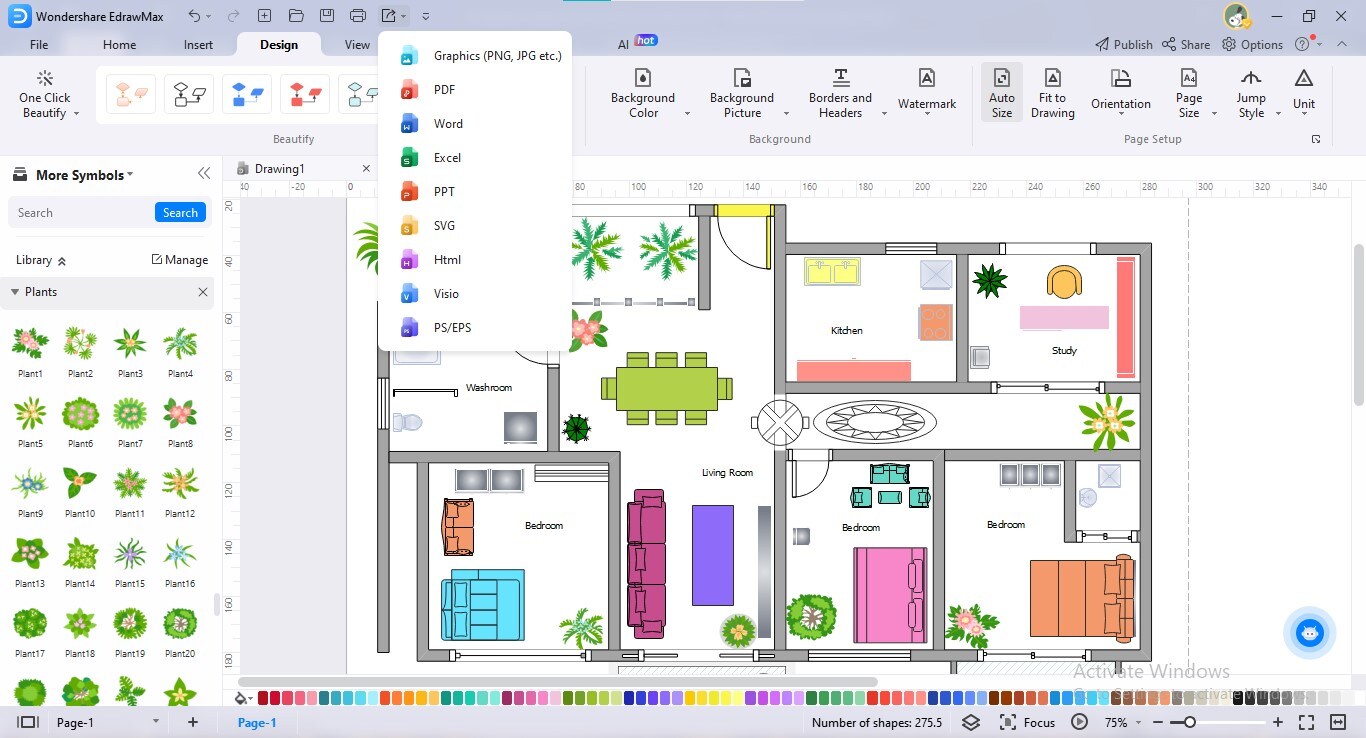This screenshot has height=738, width=1366.
Task: Enable full screen view
Action: [x=1305, y=722]
